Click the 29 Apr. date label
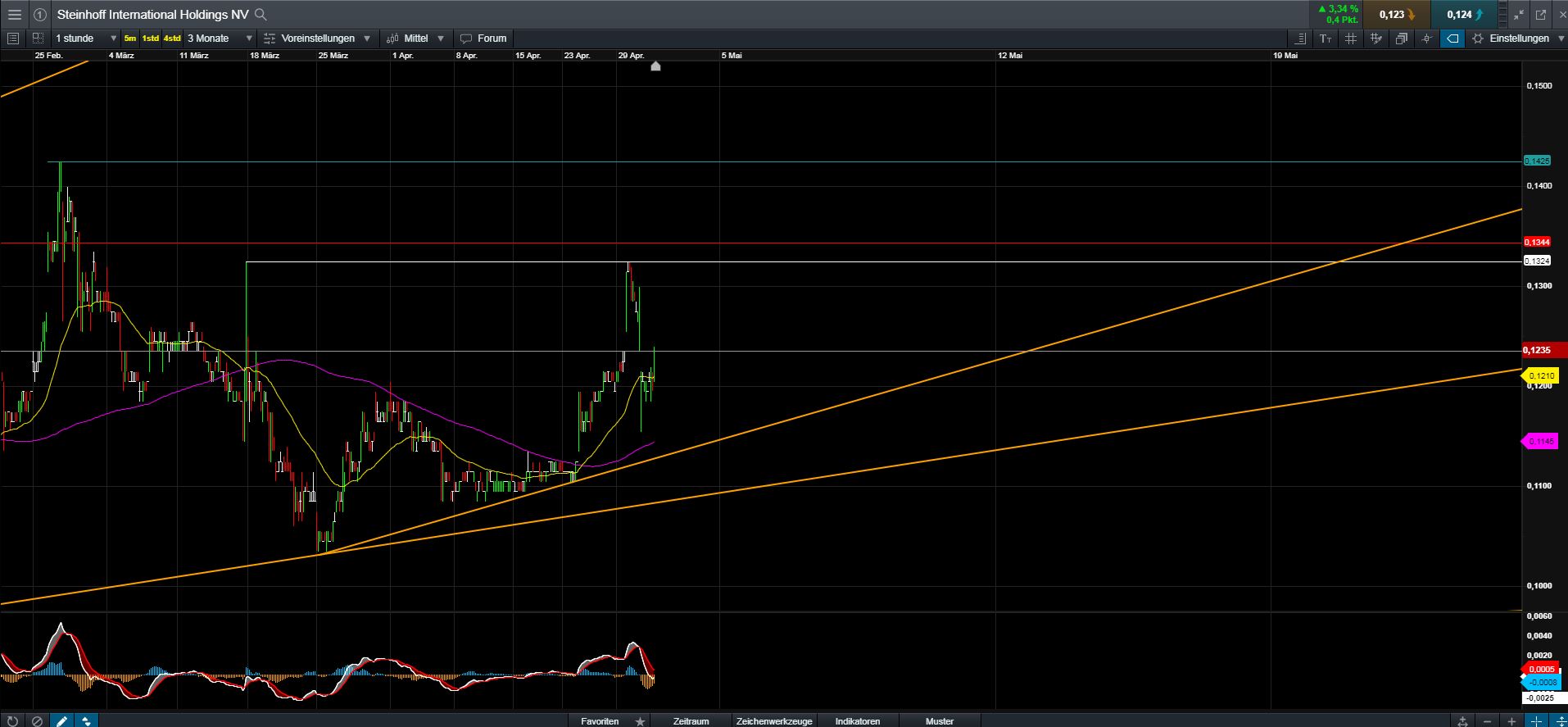Image resolution: width=1568 pixels, height=727 pixels. point(631,56)
